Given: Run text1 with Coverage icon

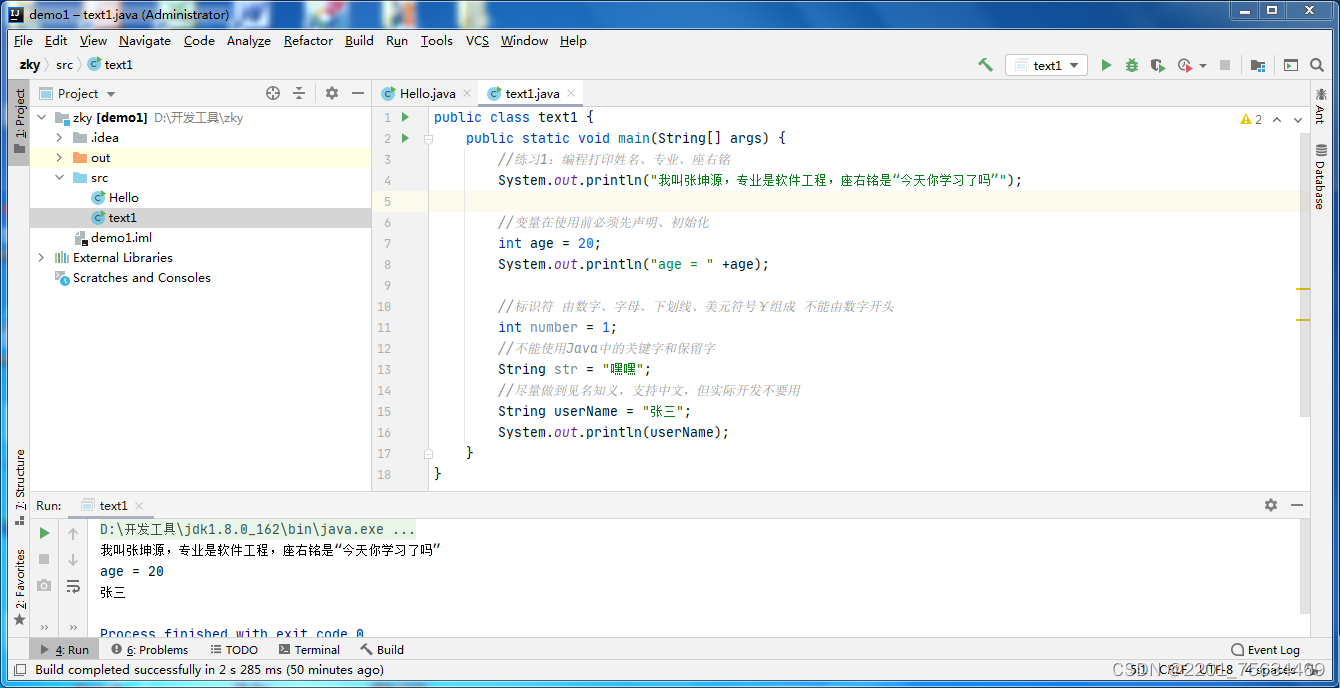Looking at the screenshot, I should pyautogui.click(x=1156, y=64).
